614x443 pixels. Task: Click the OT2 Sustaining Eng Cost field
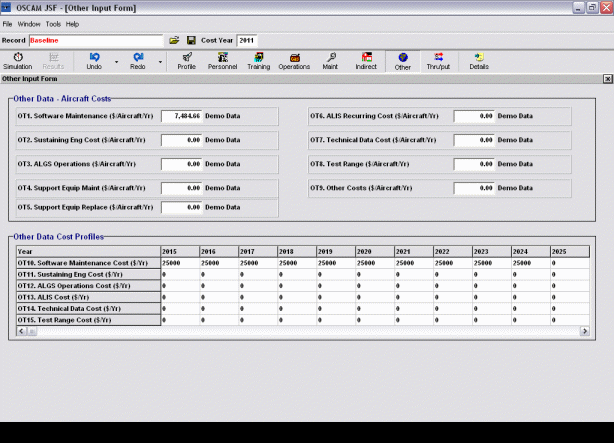click(182, 140)
